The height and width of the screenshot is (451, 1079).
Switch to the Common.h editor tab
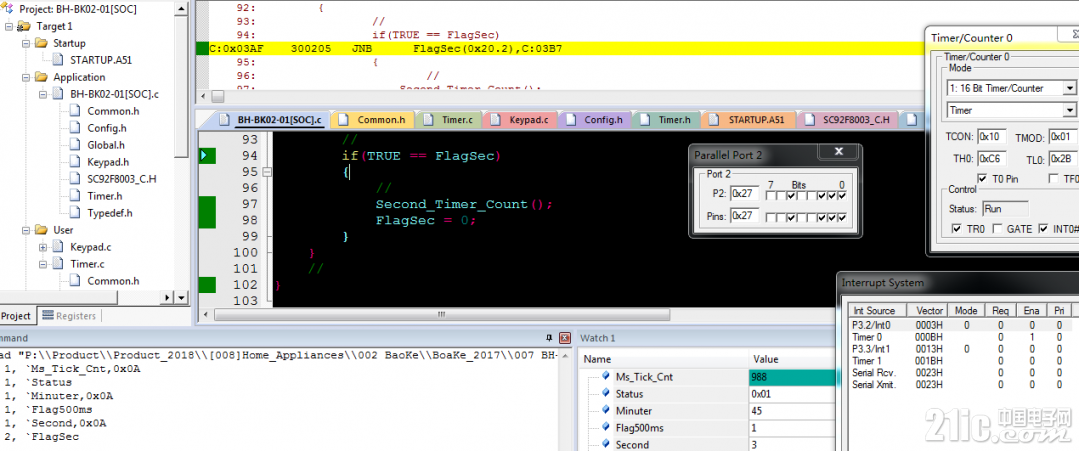click(372, 120)
